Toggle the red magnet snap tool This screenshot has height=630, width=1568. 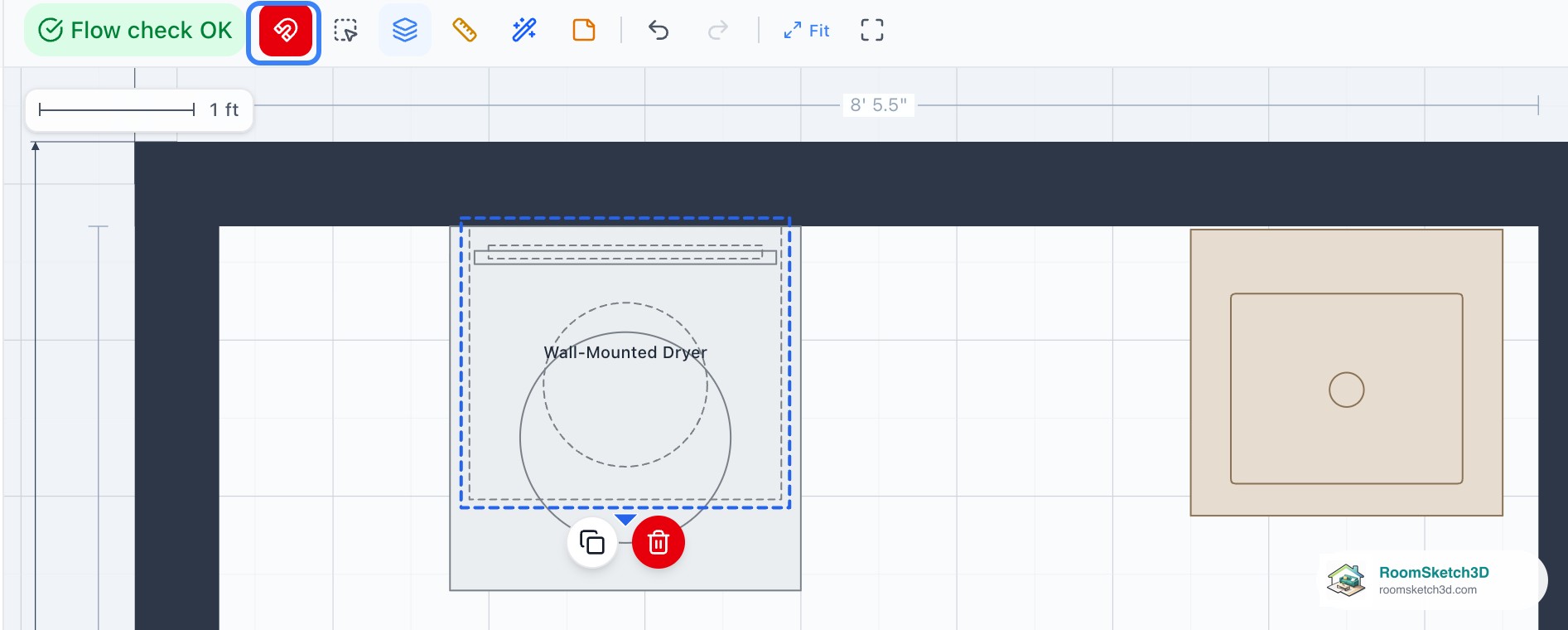tap(284, 31)
